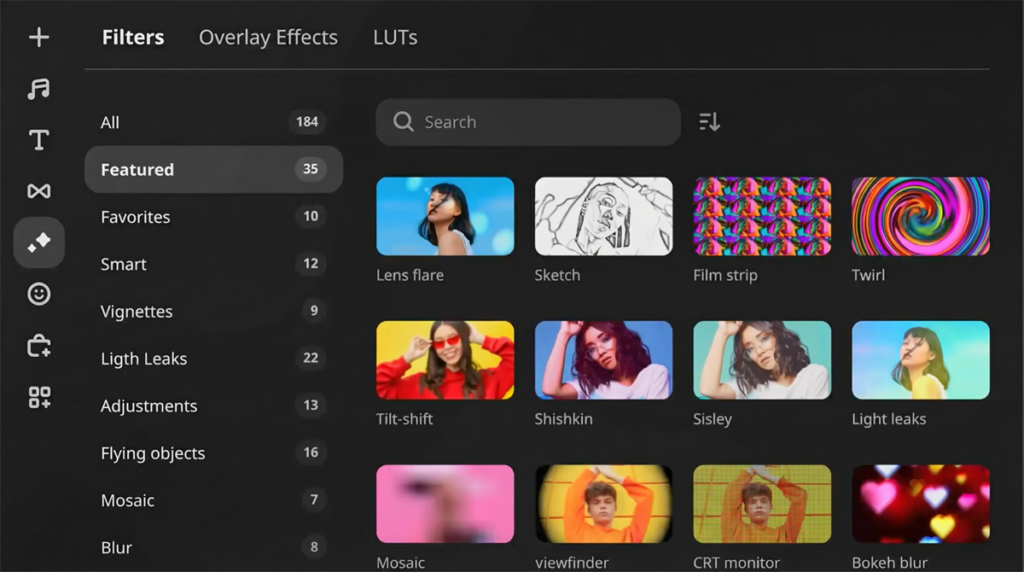The height and width of the screenshot is (572, 1024).
Task: Click the magnifier icon in search box
Action: tap(403, 121)
